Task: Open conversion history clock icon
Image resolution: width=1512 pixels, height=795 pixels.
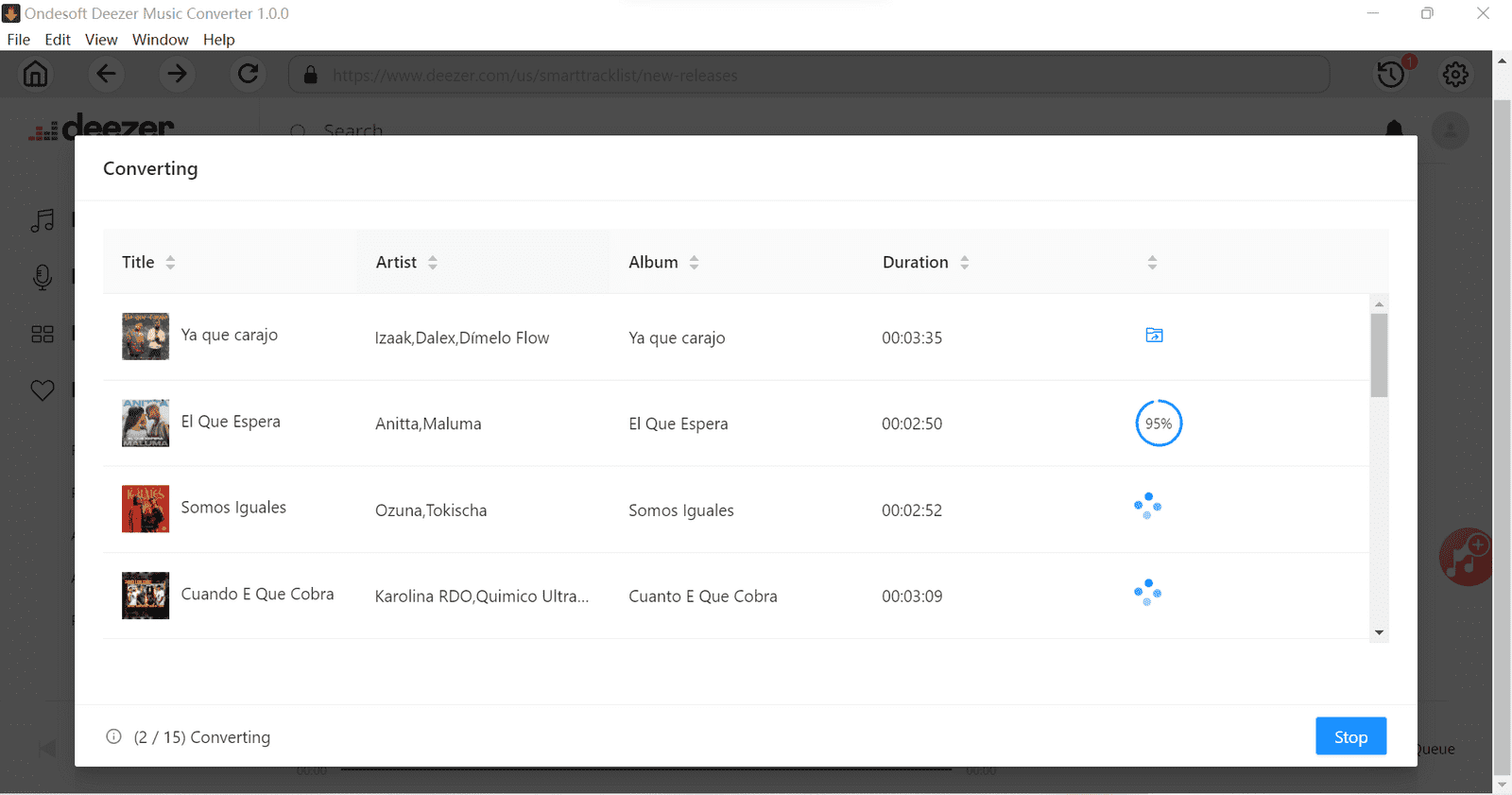Action: pos(1391,74)
